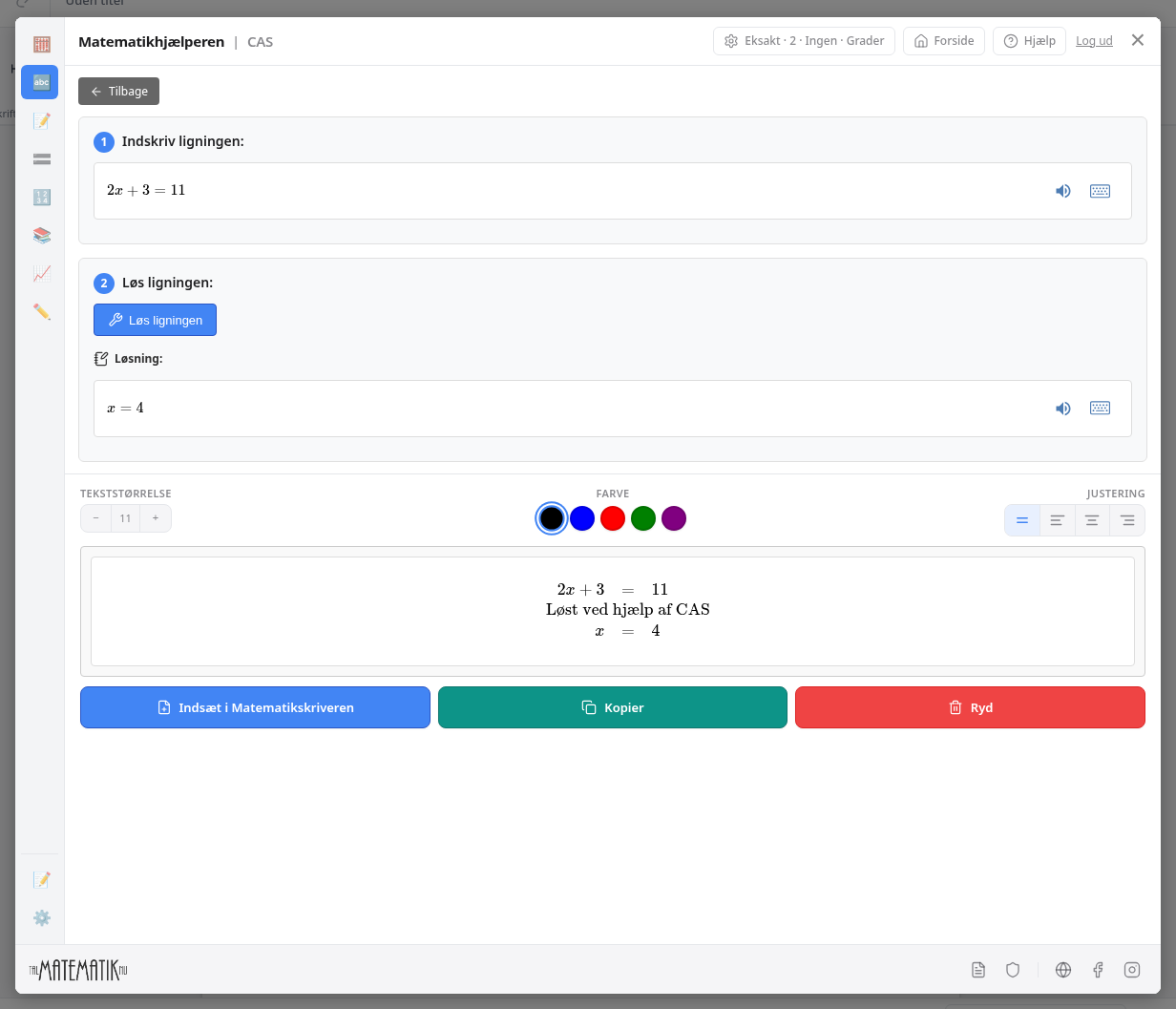Open the abacus tool in the sidebar

41,44
